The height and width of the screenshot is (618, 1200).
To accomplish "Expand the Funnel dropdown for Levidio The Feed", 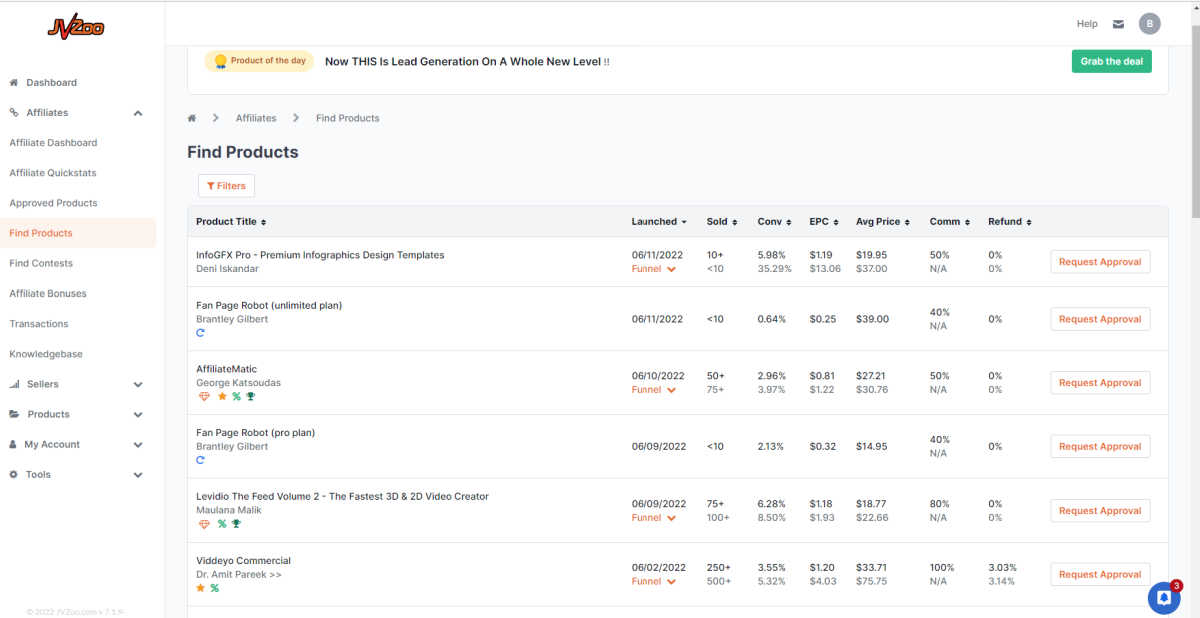I will click(654, 518).
